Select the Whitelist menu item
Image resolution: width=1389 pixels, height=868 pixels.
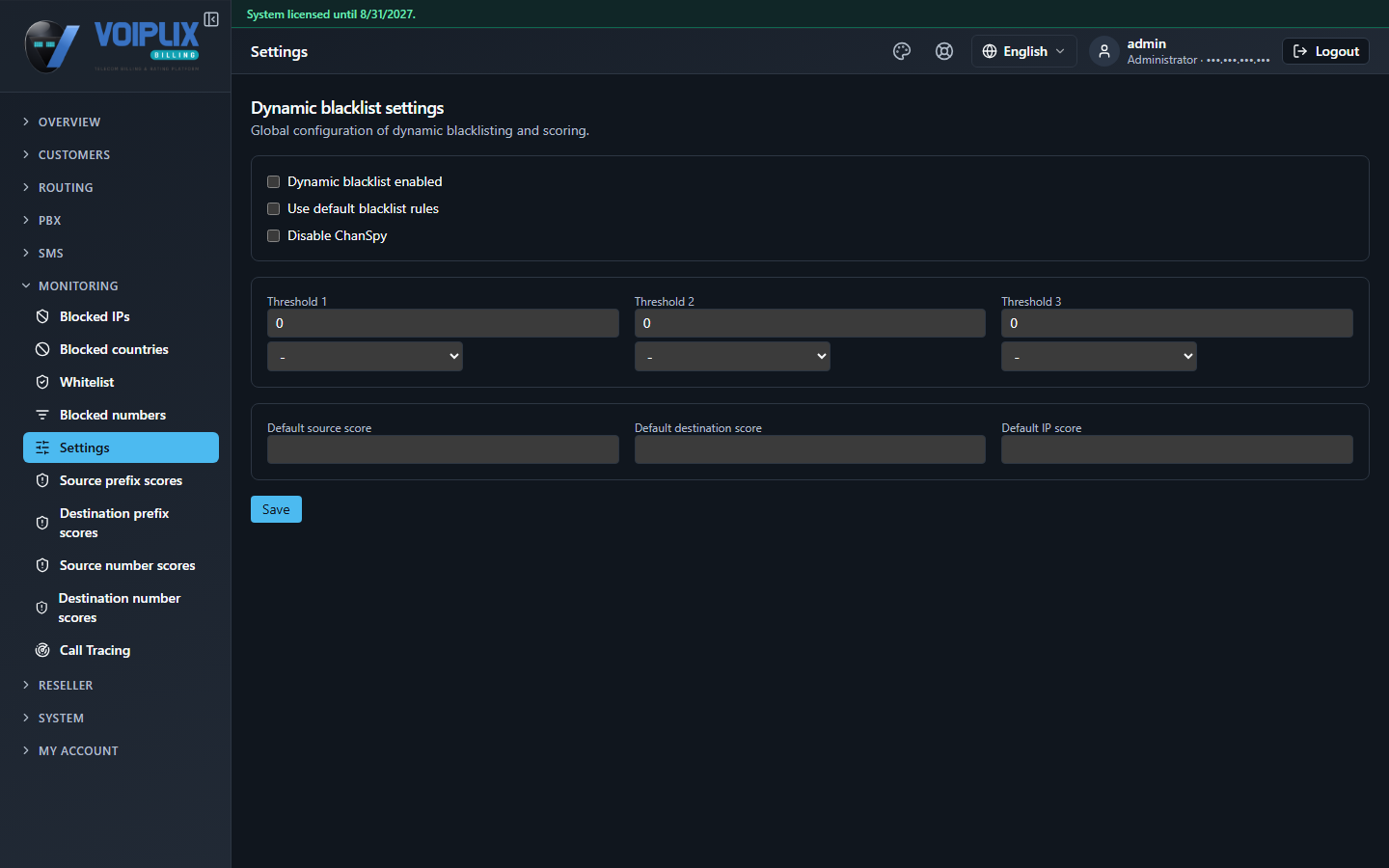121,382
